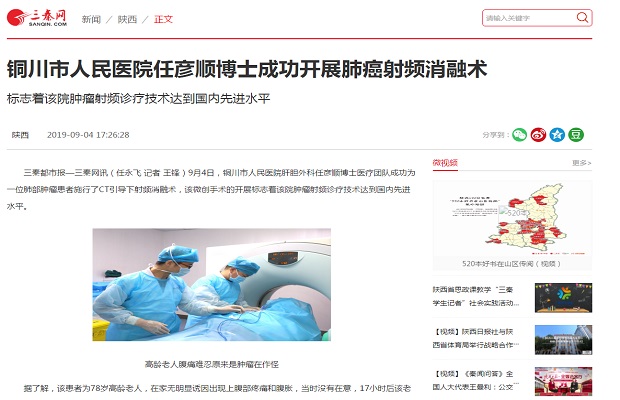Open 陕西日报社与陕西省体育局 video link
The width and height of the screenshot is (620, 400).
(x=476, y=338)
